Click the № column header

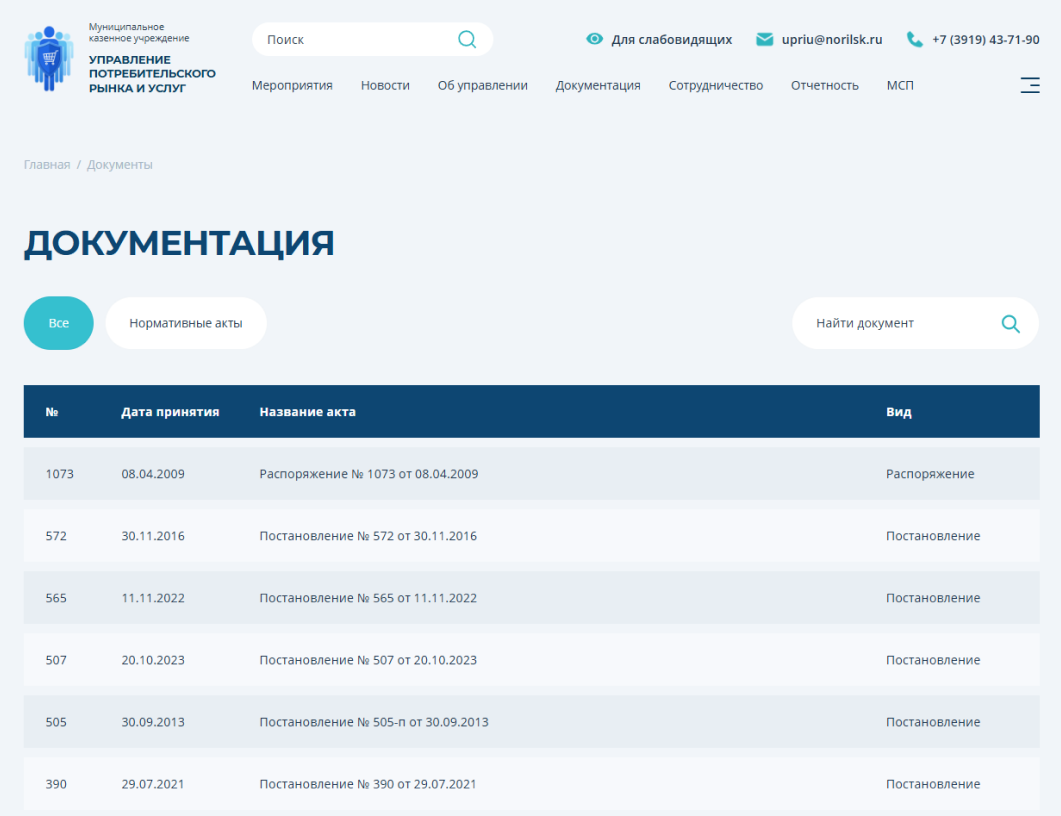(x=52, y=412)
